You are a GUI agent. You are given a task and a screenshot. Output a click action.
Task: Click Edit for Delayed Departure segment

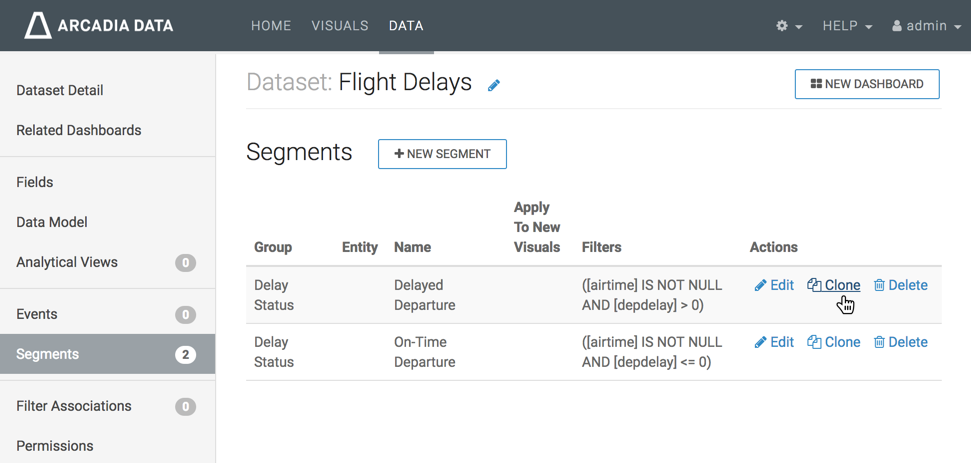[774, 285]
